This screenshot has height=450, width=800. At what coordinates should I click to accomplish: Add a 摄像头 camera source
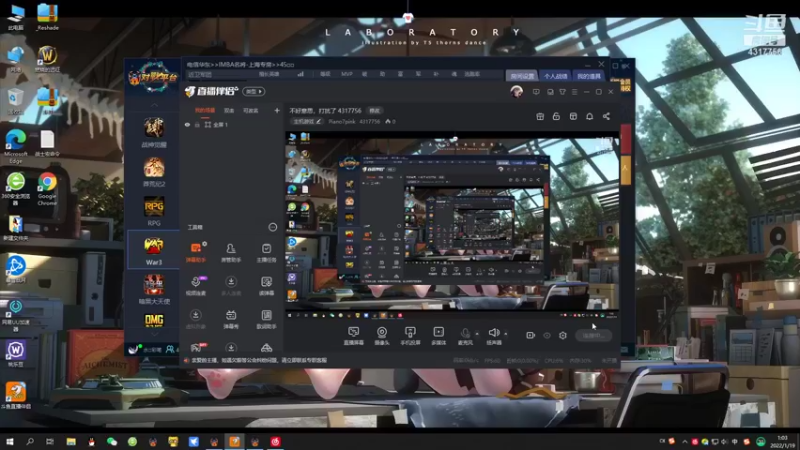coord(382,336)
